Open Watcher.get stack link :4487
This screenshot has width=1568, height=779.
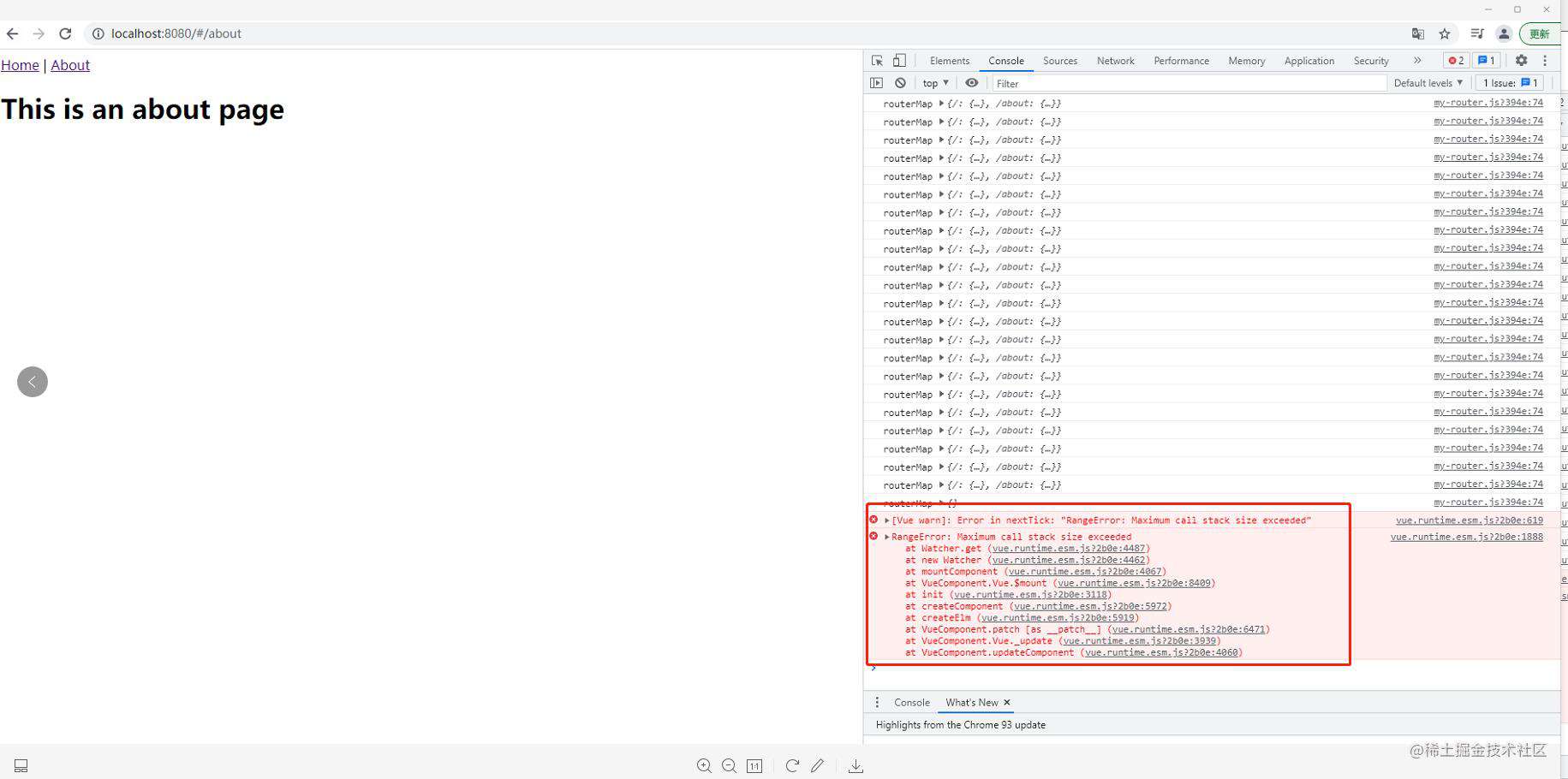pos(1069,549)
